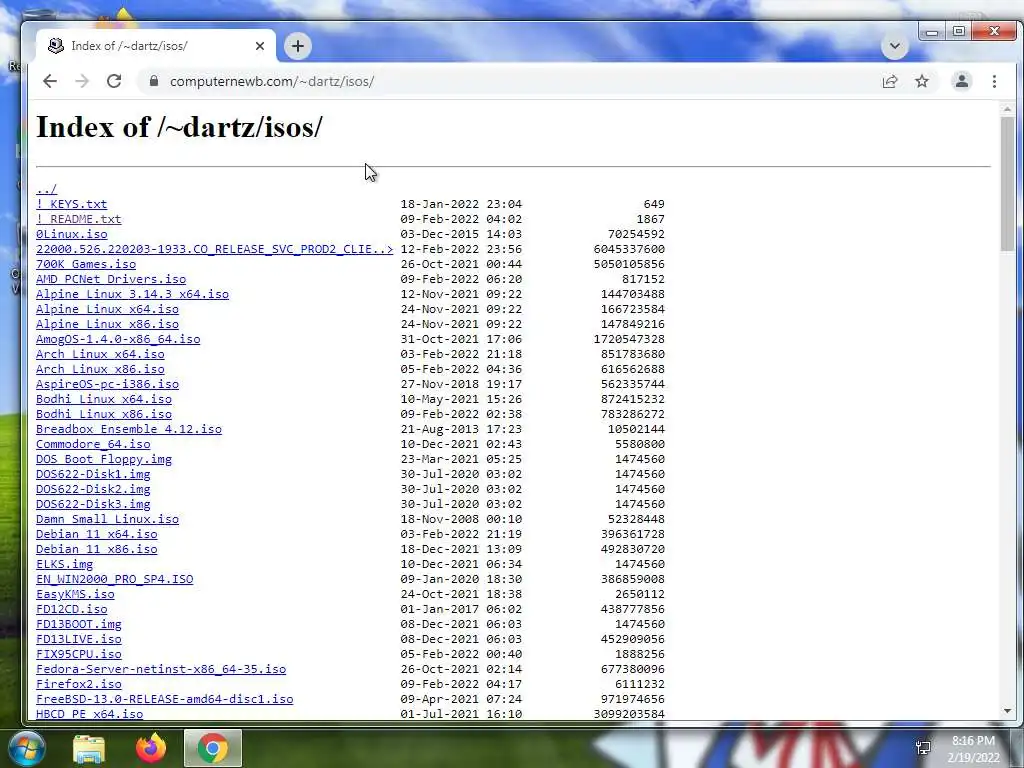
Task: Click the ELKS.img link
Action: (x=65, y=565)
